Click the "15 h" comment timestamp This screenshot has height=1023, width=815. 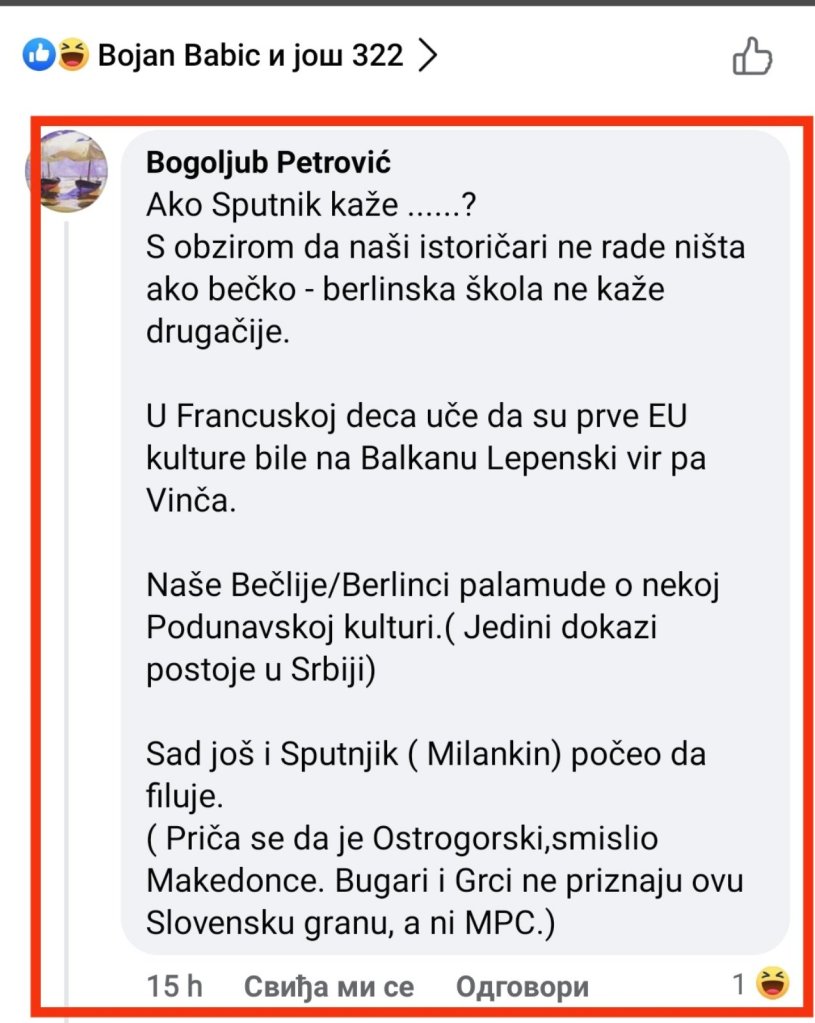(174, 987)
